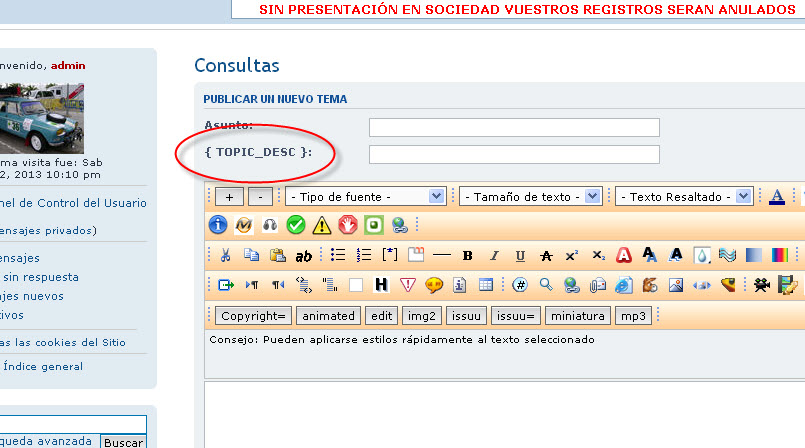Screen dimensions: 805x448
Task: Click the green square record icon
Action: pyautogui.click(x=374, y=225)
